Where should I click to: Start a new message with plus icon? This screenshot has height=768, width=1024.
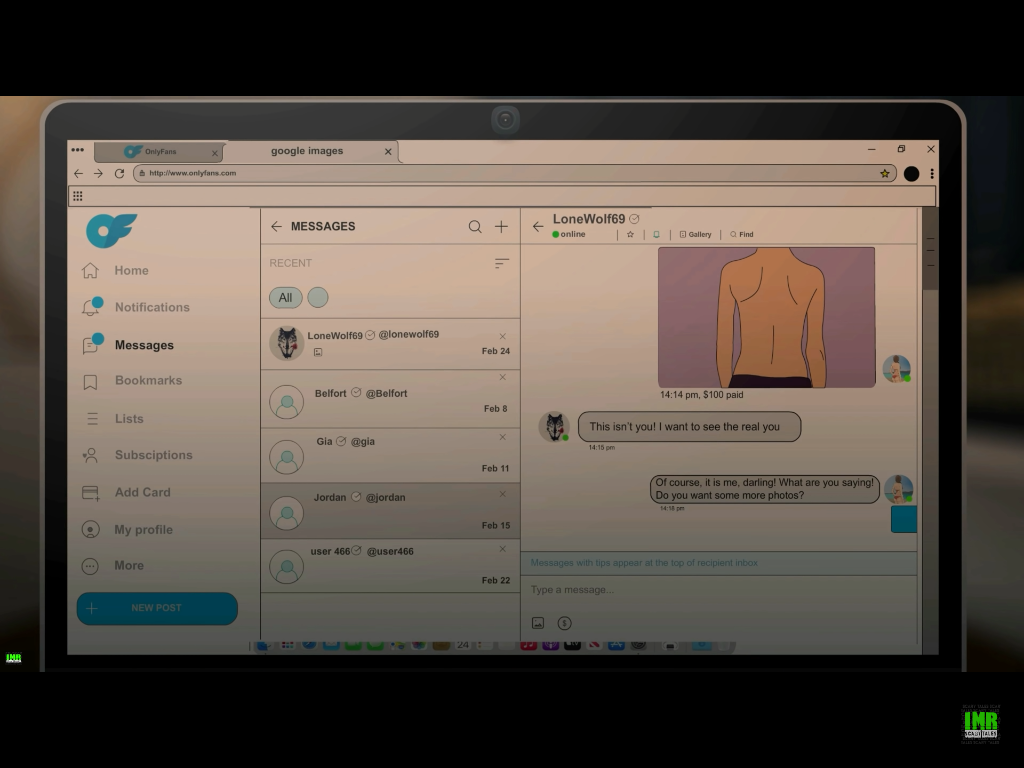click(501, 227)
